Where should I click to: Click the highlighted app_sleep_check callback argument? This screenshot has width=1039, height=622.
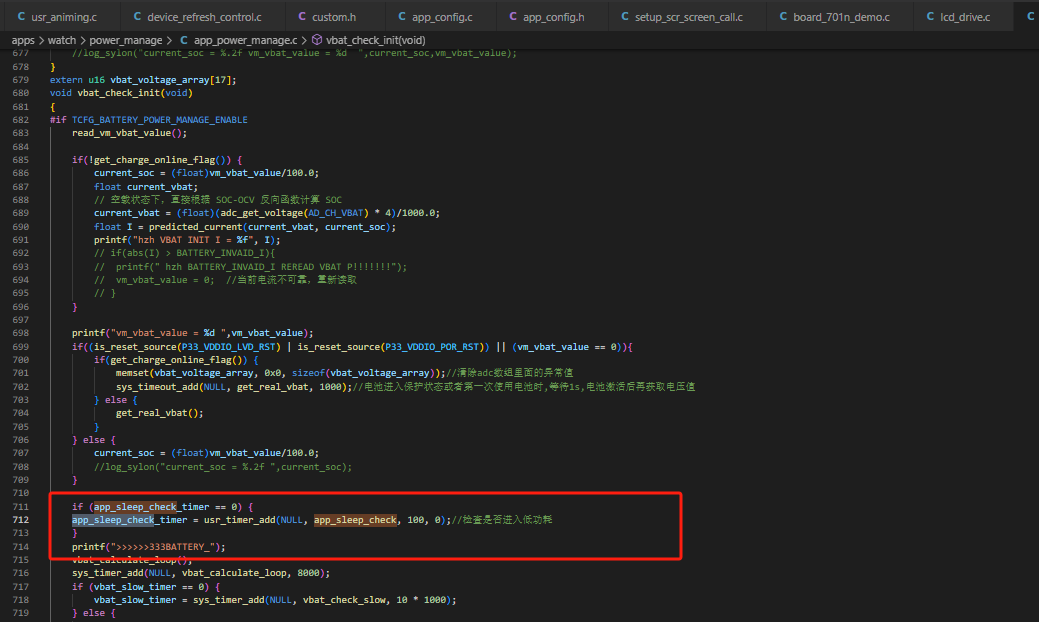pyautogui.click(x=355, y=520)
